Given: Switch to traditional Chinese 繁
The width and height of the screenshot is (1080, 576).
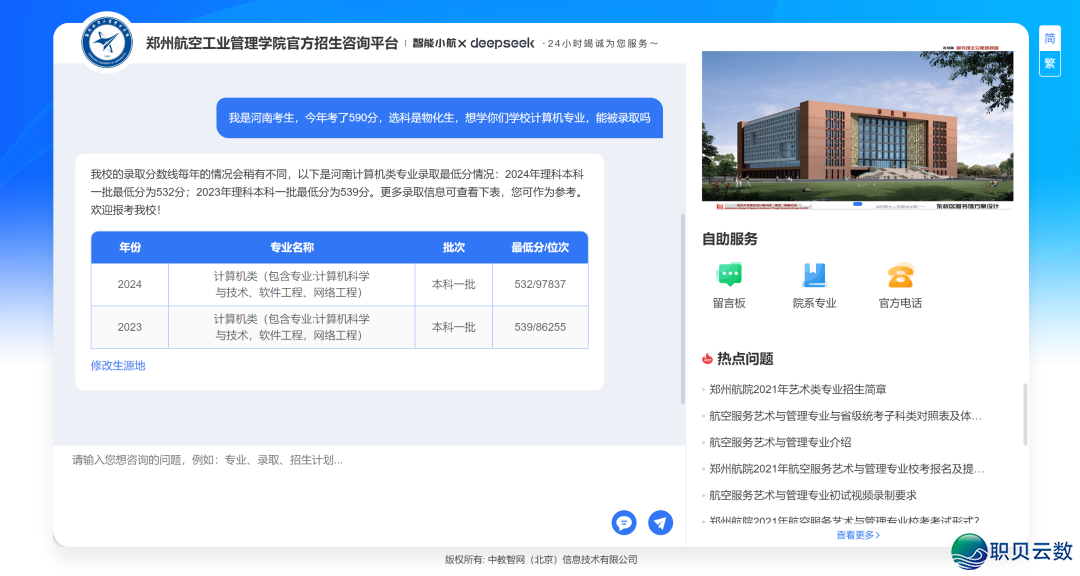Looking at the screenshot, I should pos(1049,63).
